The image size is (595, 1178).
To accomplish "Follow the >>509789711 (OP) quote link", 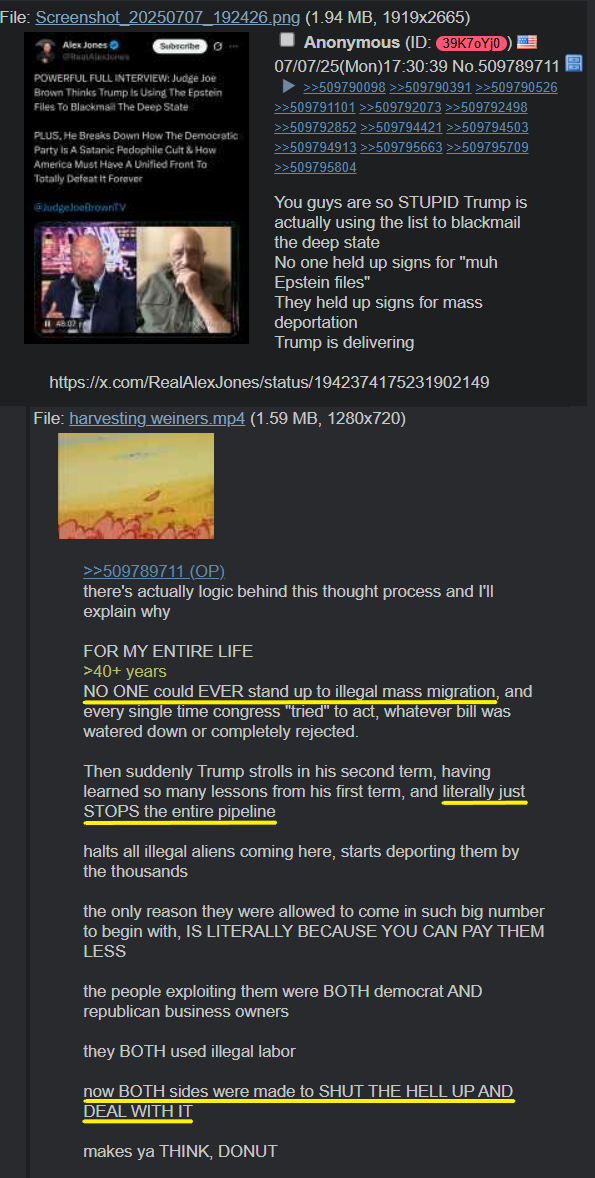I will [154, 571].
